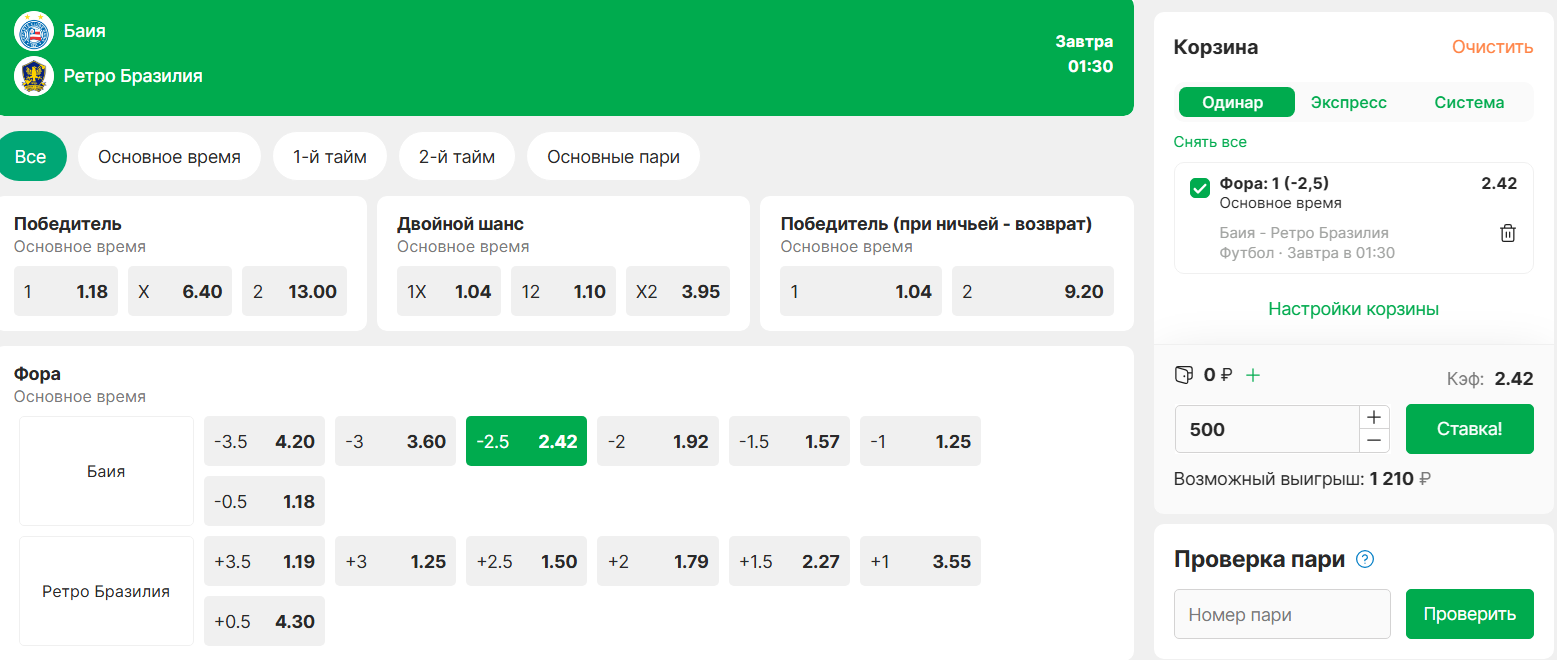Click the Ретро Бразилия team logo
This screenshot has width=1557, height=660.
point(34,75)
